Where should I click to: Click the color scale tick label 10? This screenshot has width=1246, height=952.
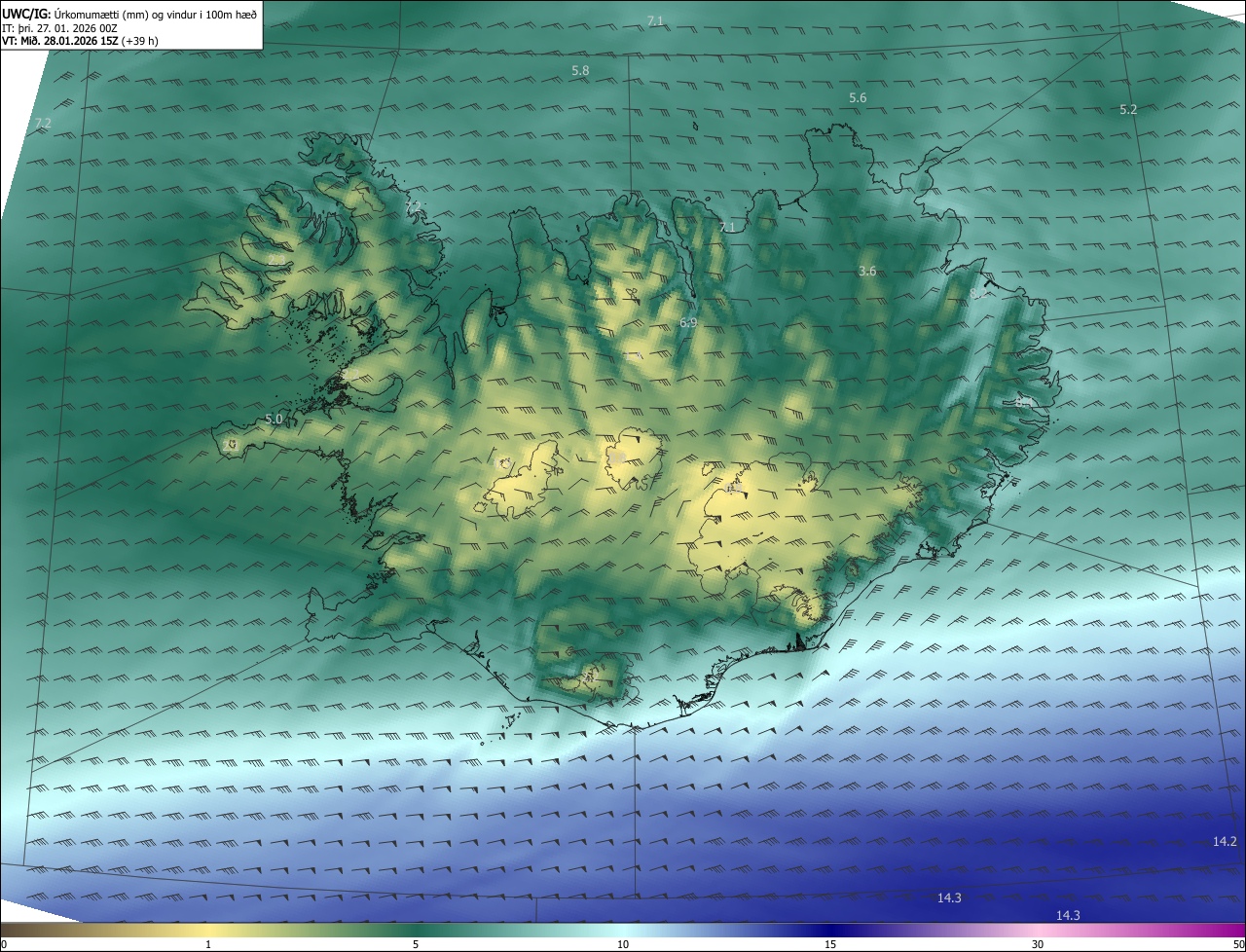pyautogui.click(x=623, y=944)
